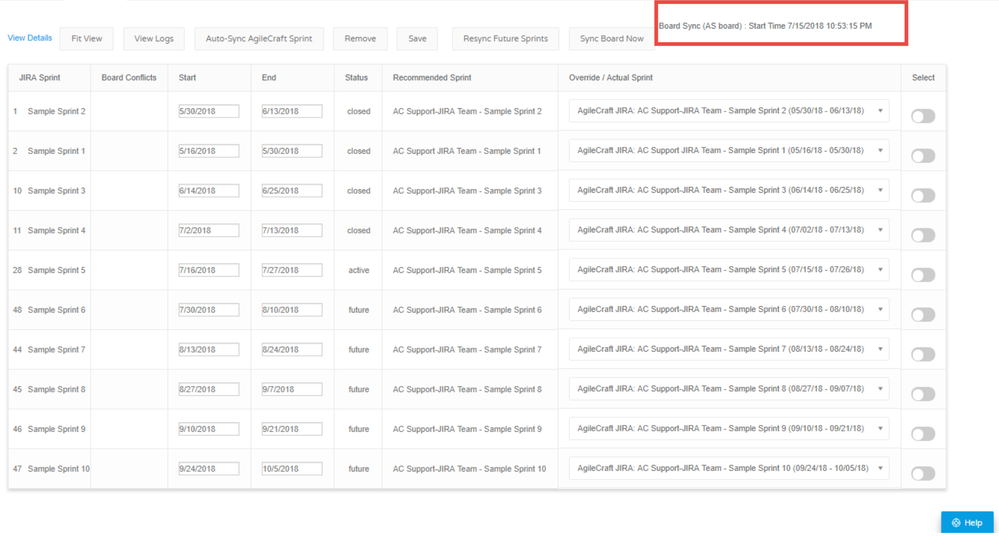This screenshot has height=537, width=999.
Task: Click recommended sprint 'AC Support JIRA Team - Sample Sprint 1'
Action: click(467, 151)
